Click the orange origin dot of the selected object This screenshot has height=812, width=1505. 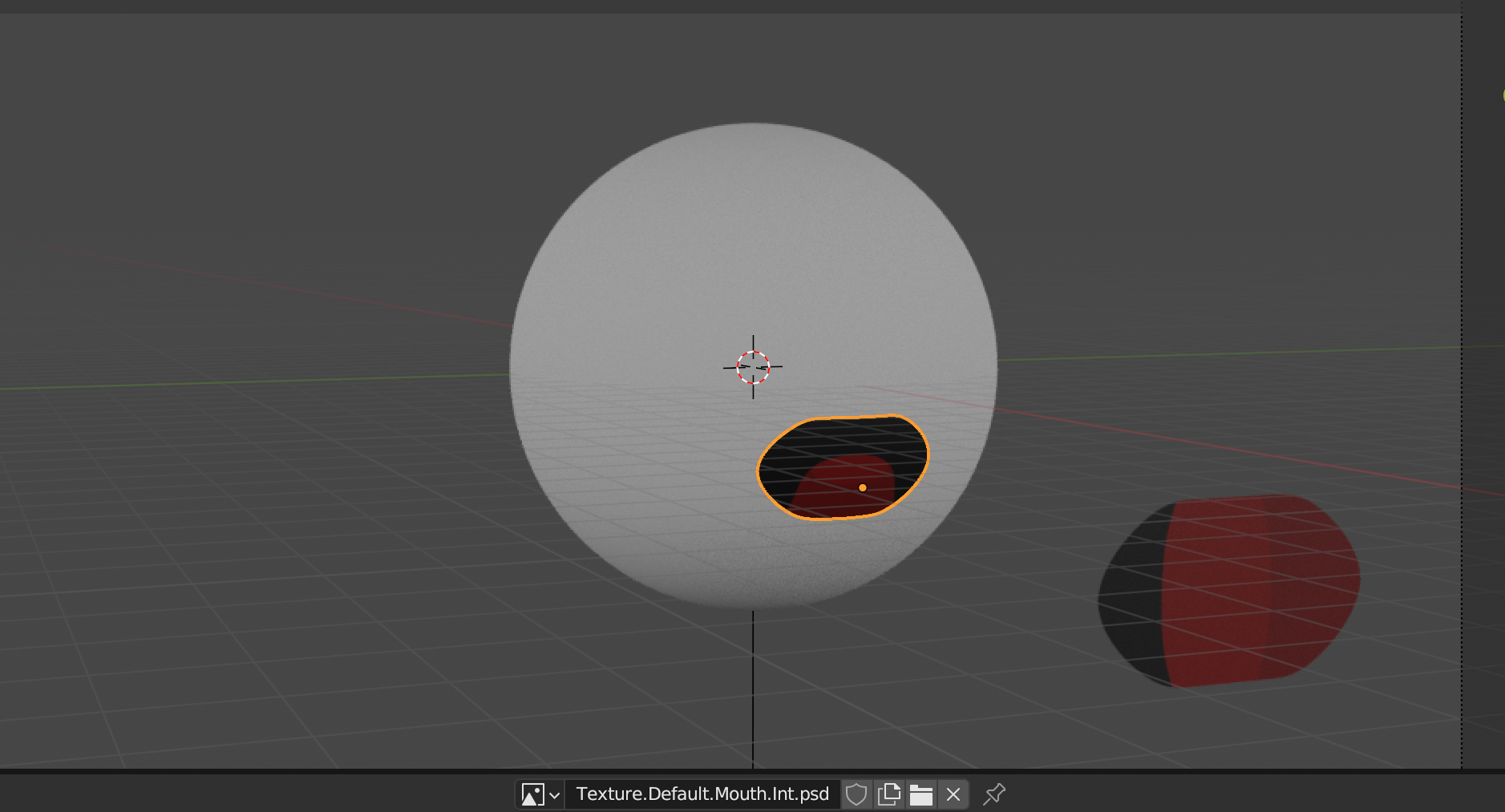(x=863, y=487)
